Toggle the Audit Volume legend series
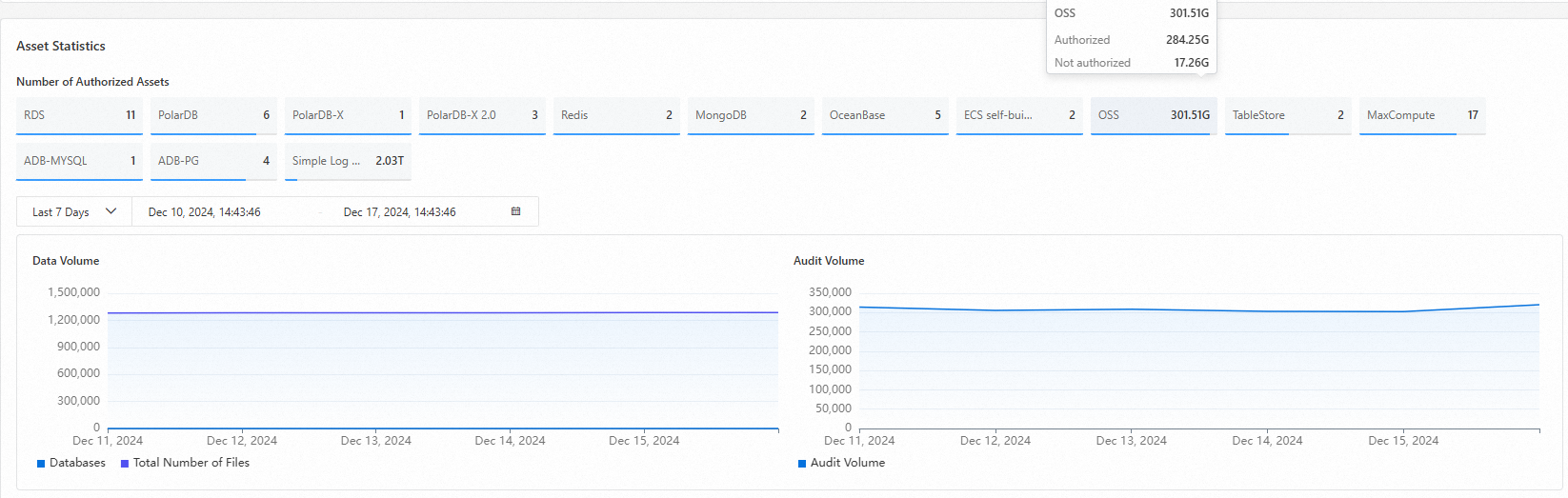Viewport: 1568px width, 498px height. (841, 463)
